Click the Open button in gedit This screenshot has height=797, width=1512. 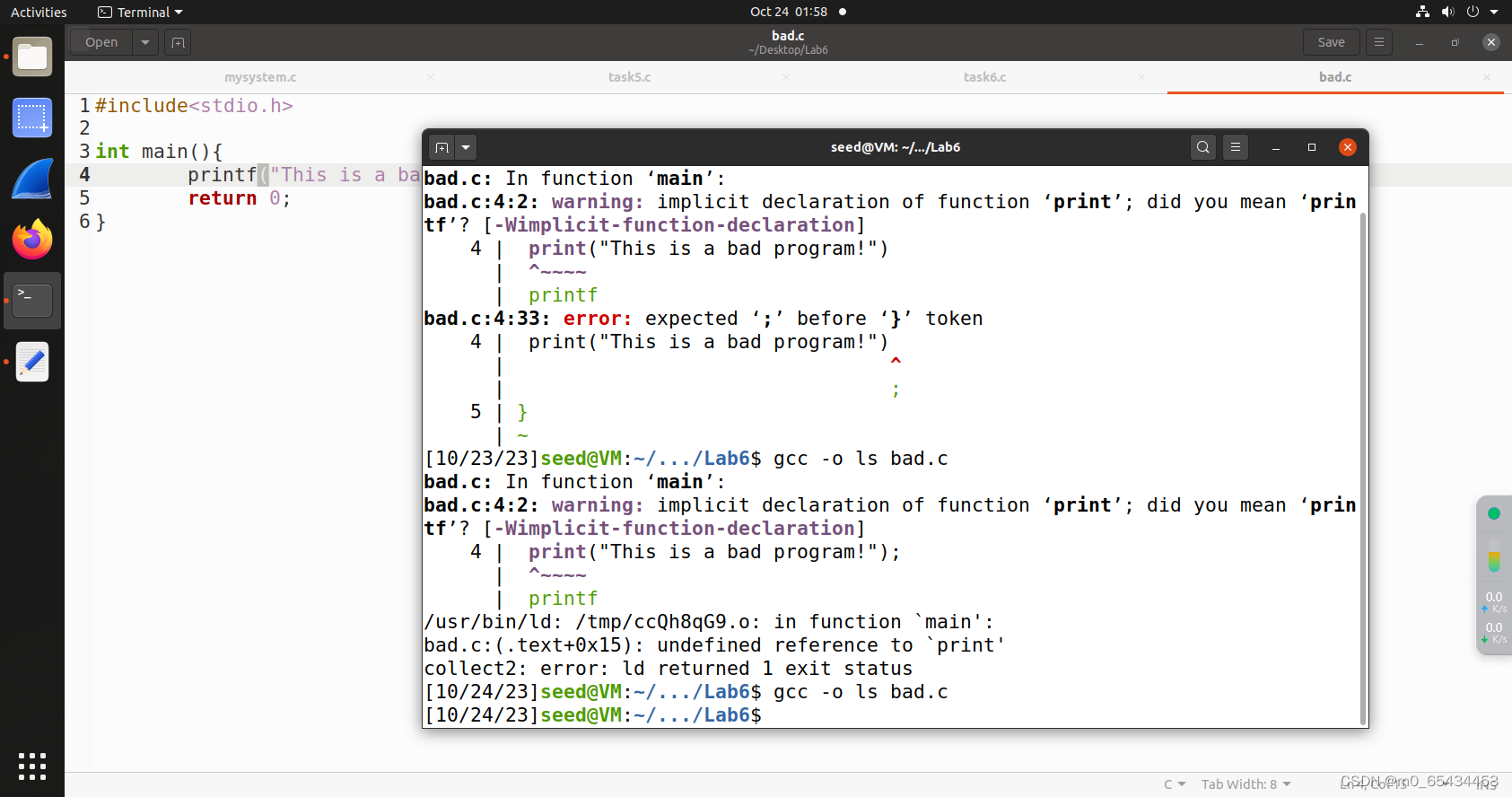tap(101, 42)
